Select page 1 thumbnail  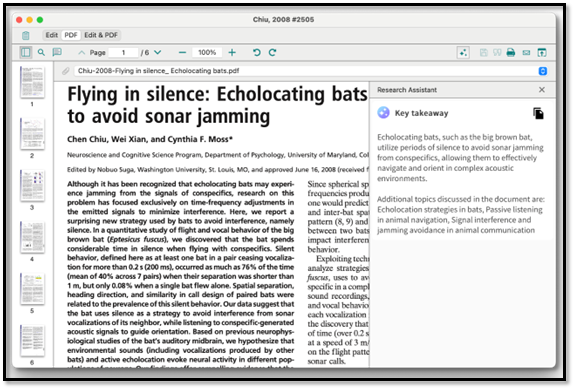coord(32,82)
